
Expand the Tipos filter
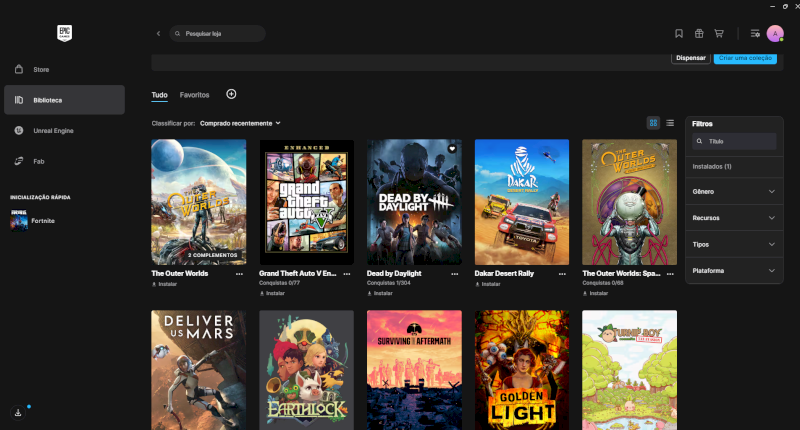point(734,244)
